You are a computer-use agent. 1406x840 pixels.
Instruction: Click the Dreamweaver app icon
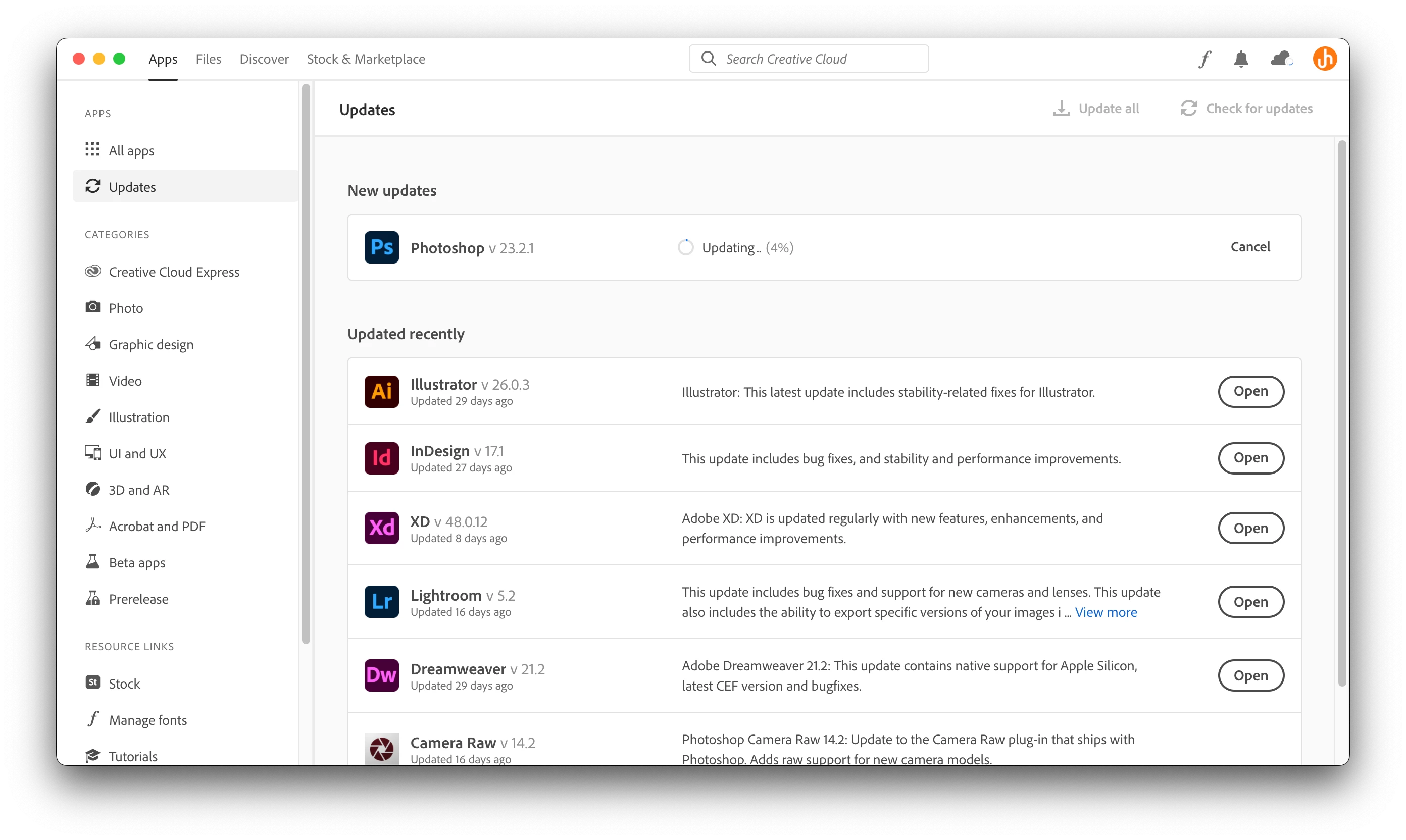coord(381,675)
